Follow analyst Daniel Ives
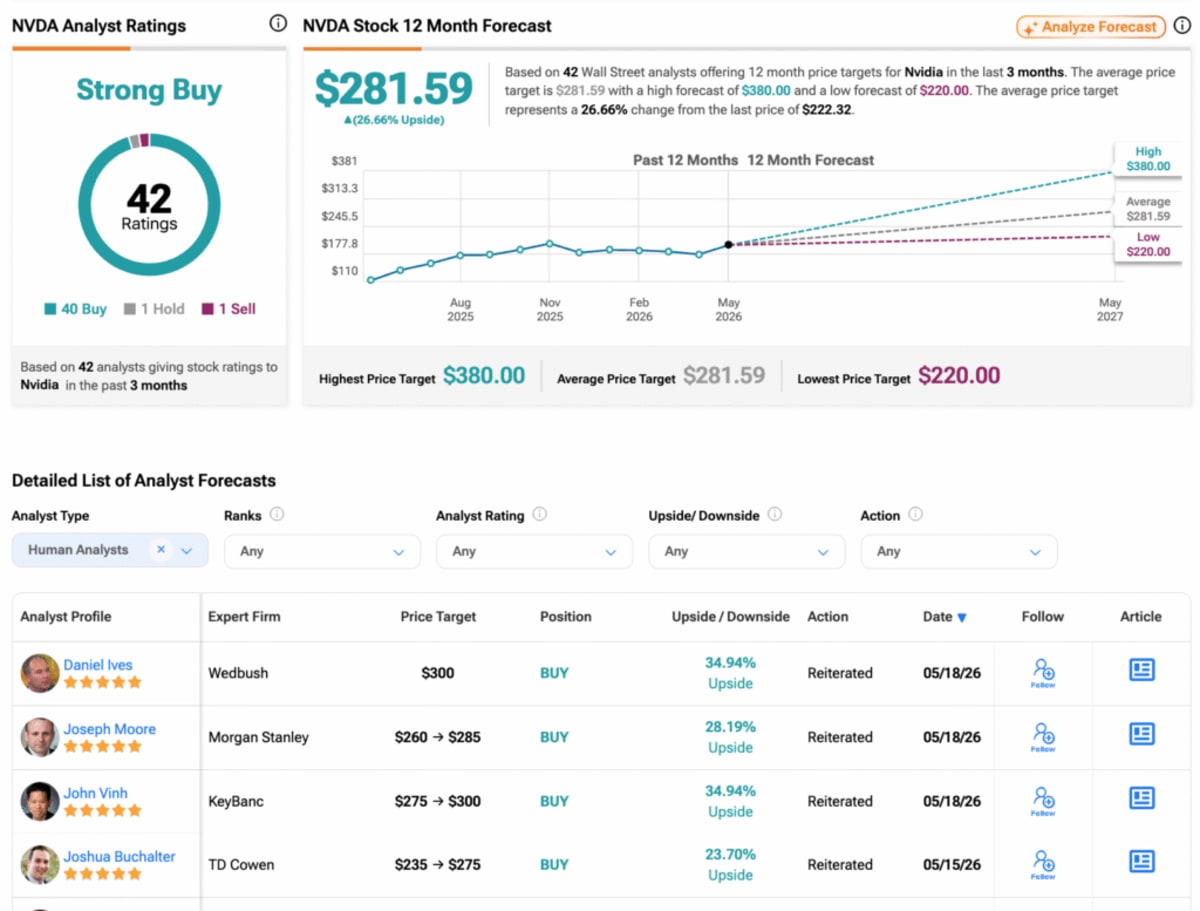 point(1043,673)
